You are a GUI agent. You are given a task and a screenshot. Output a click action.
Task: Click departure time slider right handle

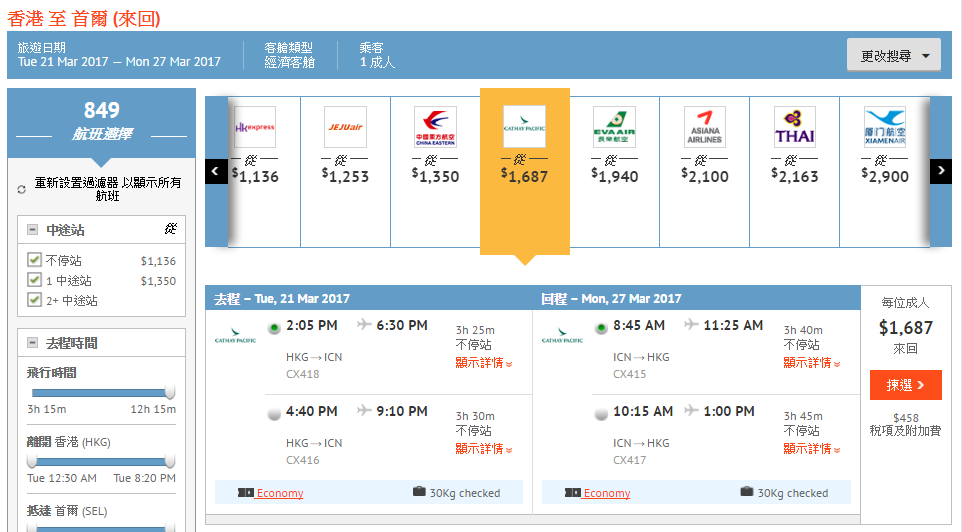[170, 461]
